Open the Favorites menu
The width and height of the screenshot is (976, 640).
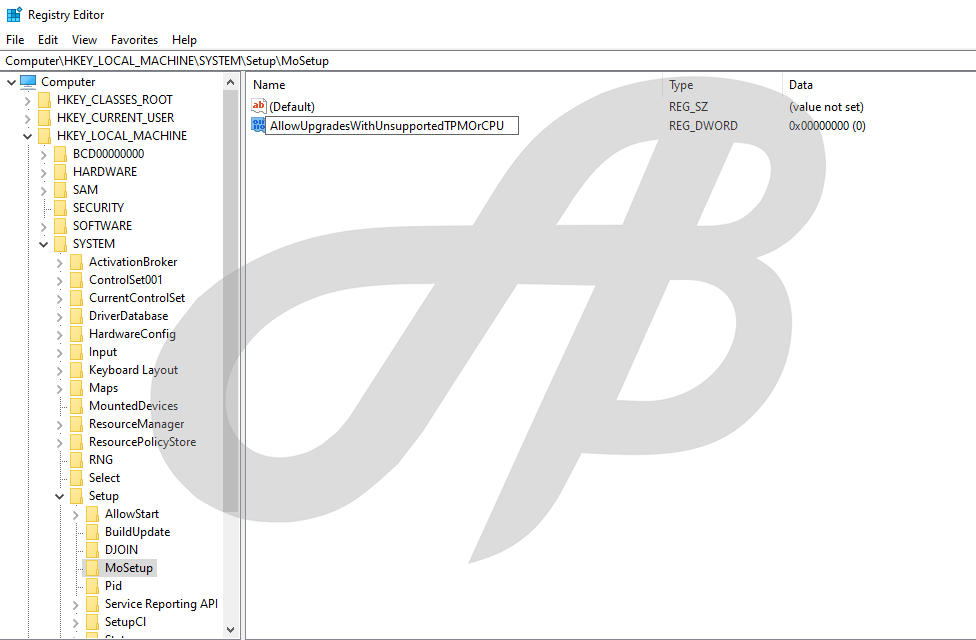pos(134,40)
